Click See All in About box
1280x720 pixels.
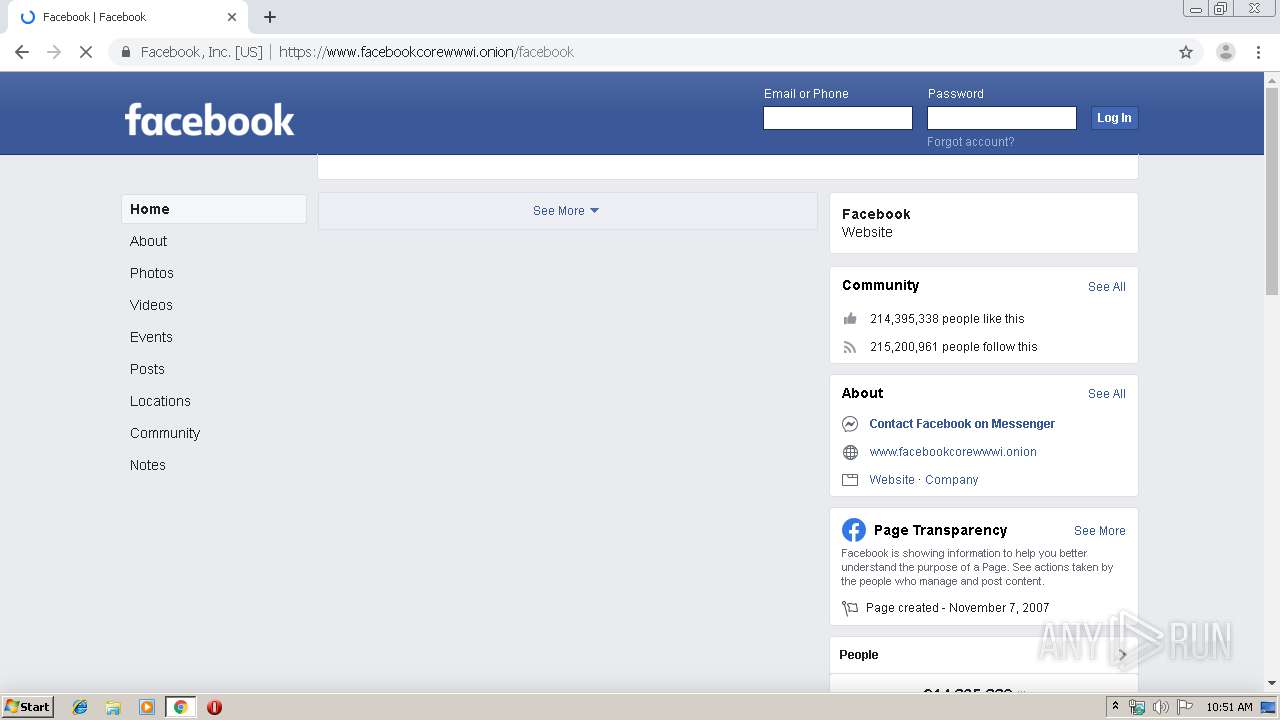click(1107, 394)
